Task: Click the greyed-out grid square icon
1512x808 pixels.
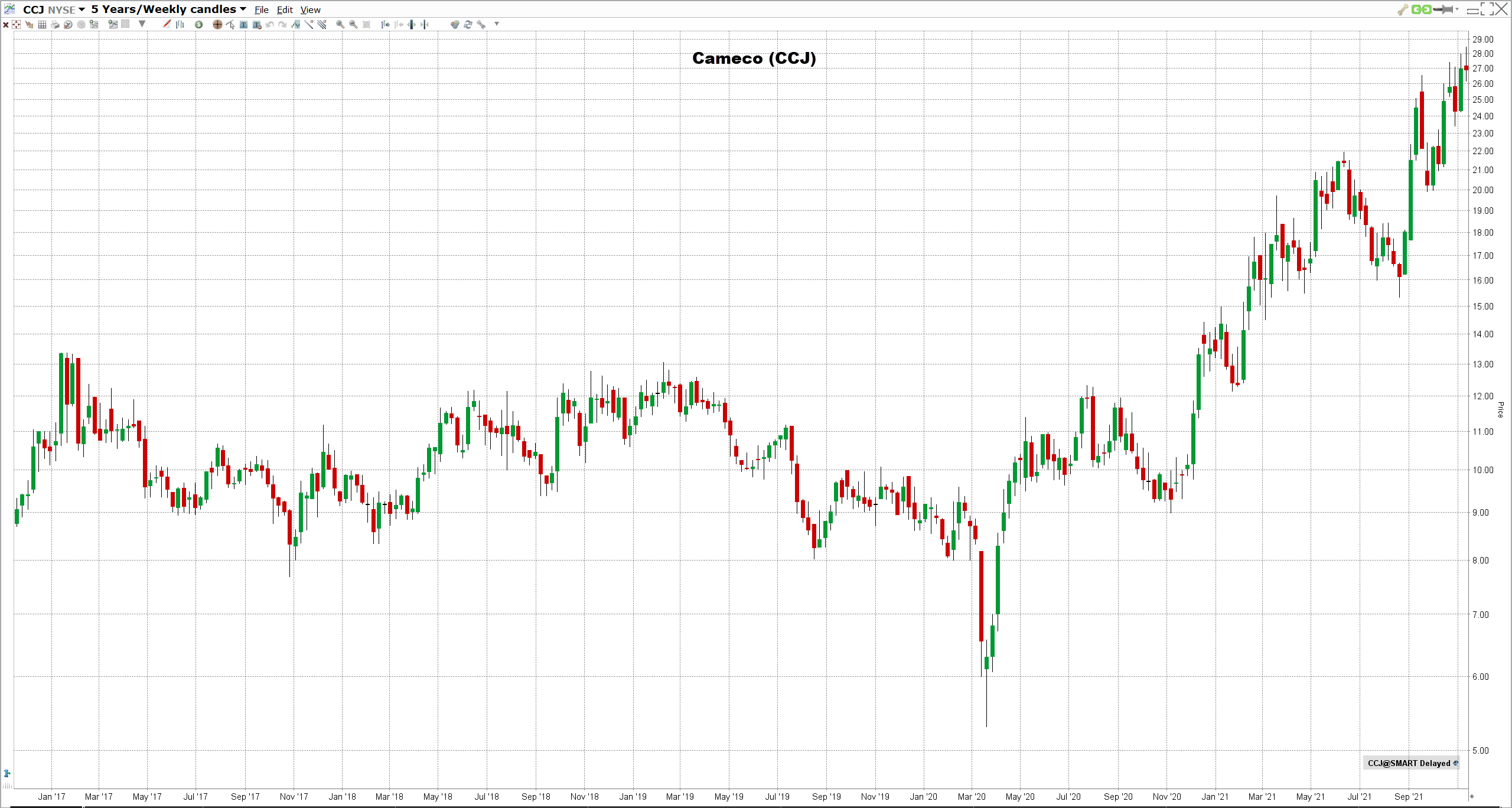Action: [125, 24]
